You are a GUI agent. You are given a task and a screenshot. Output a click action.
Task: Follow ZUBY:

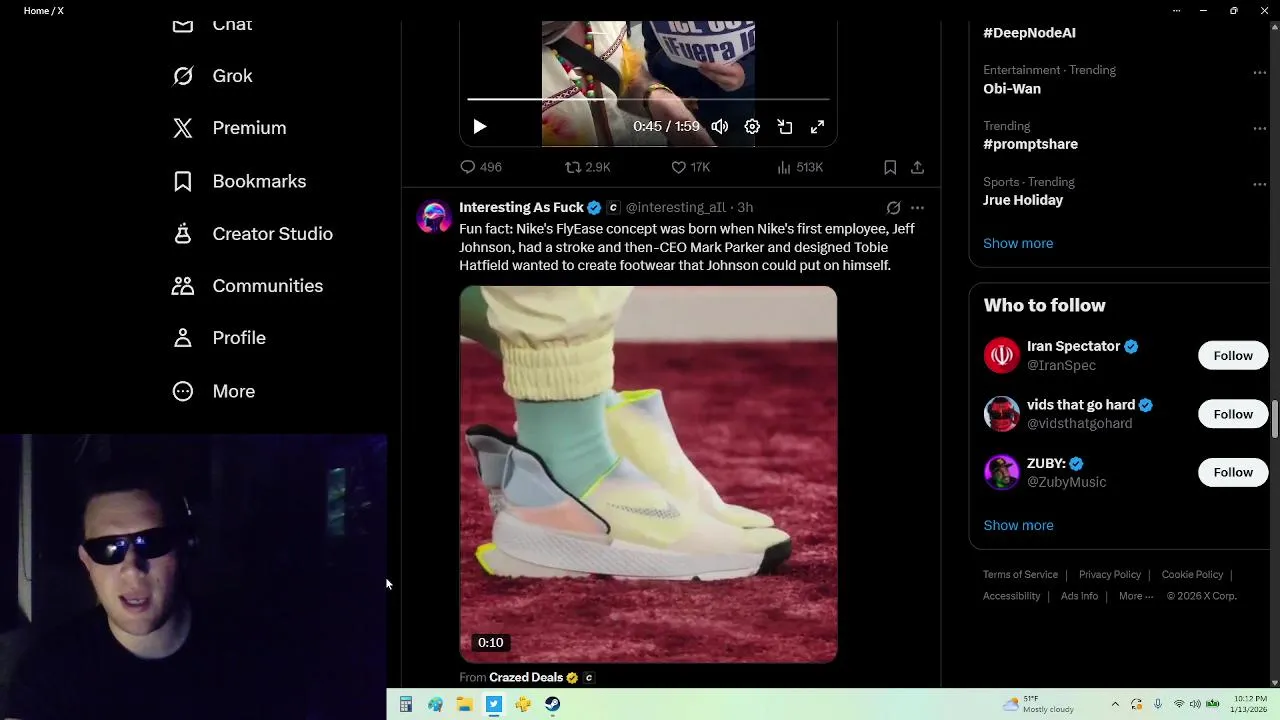pyautogui.click(x=1233, y=472)
